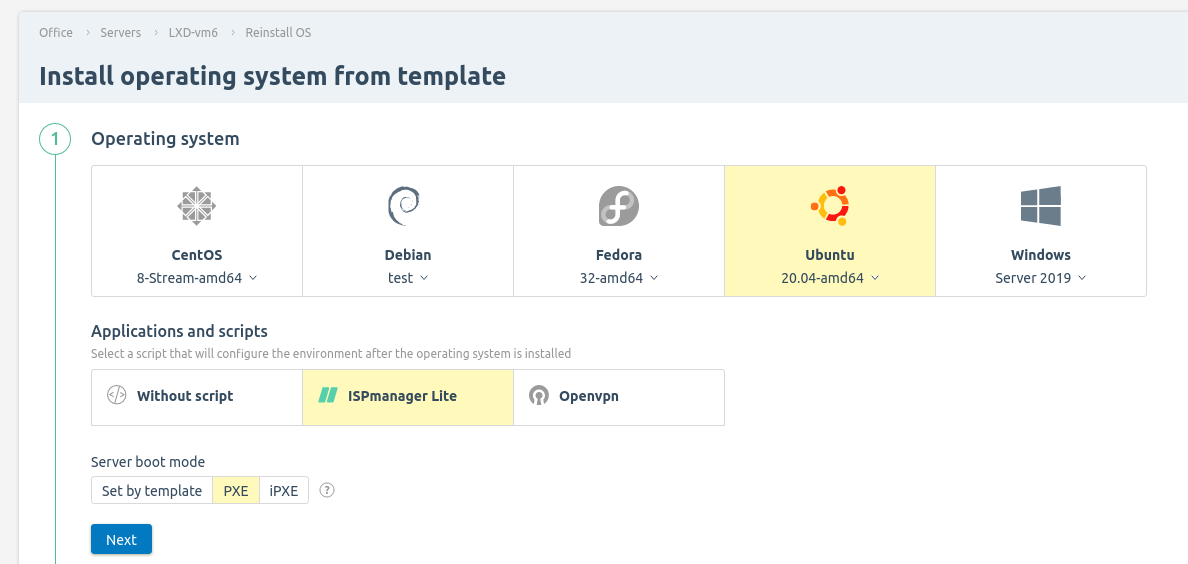This screenshot has width=1188, height=564.
Task: Go to Servers breadcrumb
Action: (x=120, y=33)
